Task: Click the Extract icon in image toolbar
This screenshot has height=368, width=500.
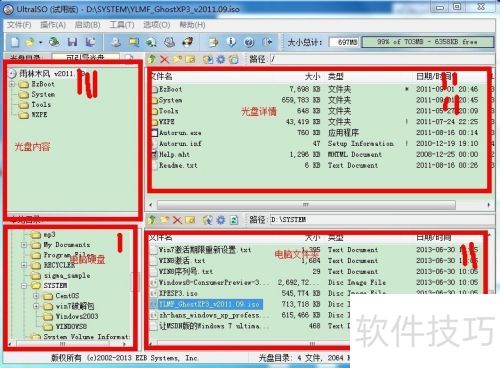Action: [x=208, y=59]
